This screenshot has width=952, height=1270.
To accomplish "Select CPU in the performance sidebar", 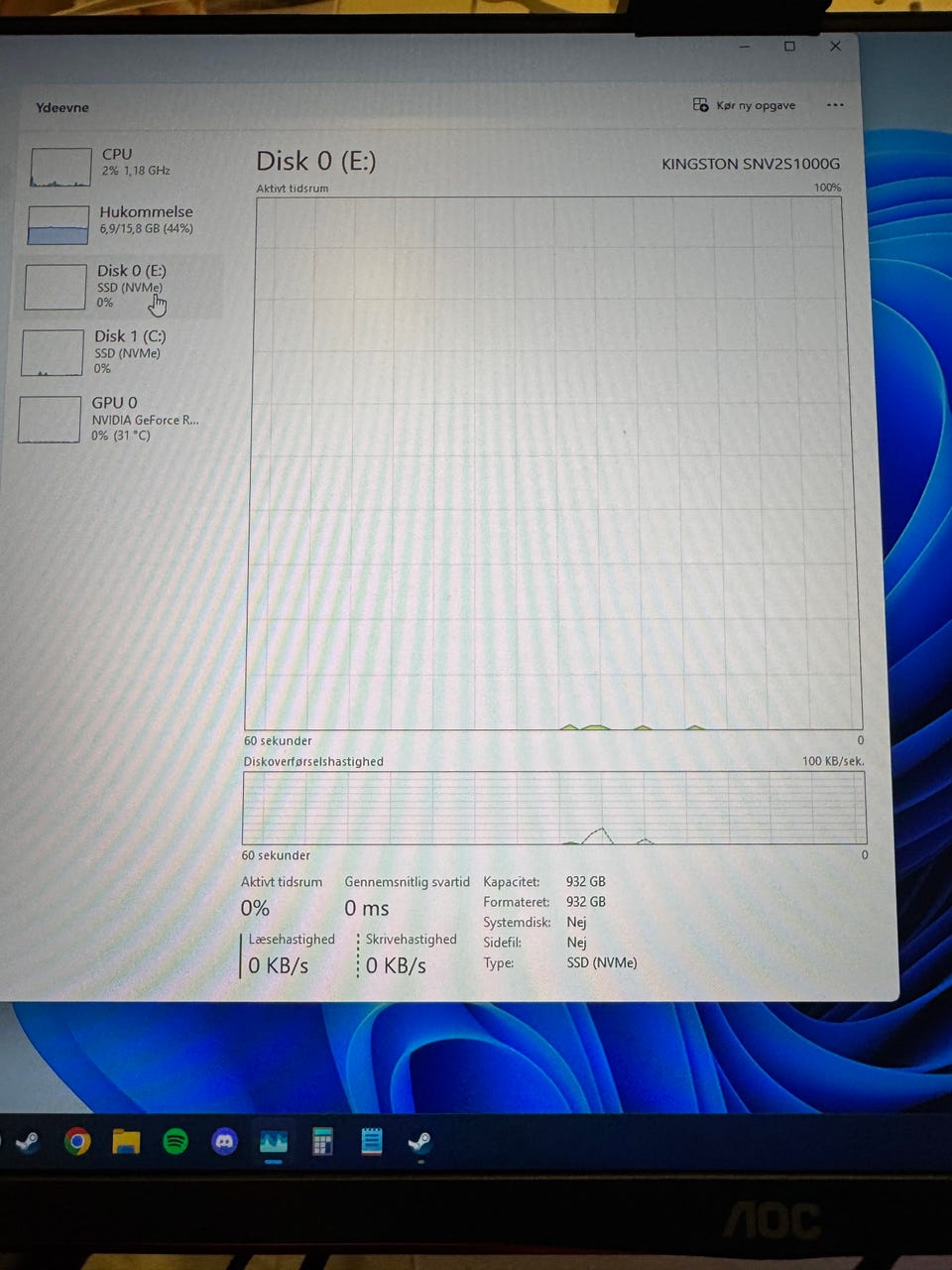I will click(121, 166).
